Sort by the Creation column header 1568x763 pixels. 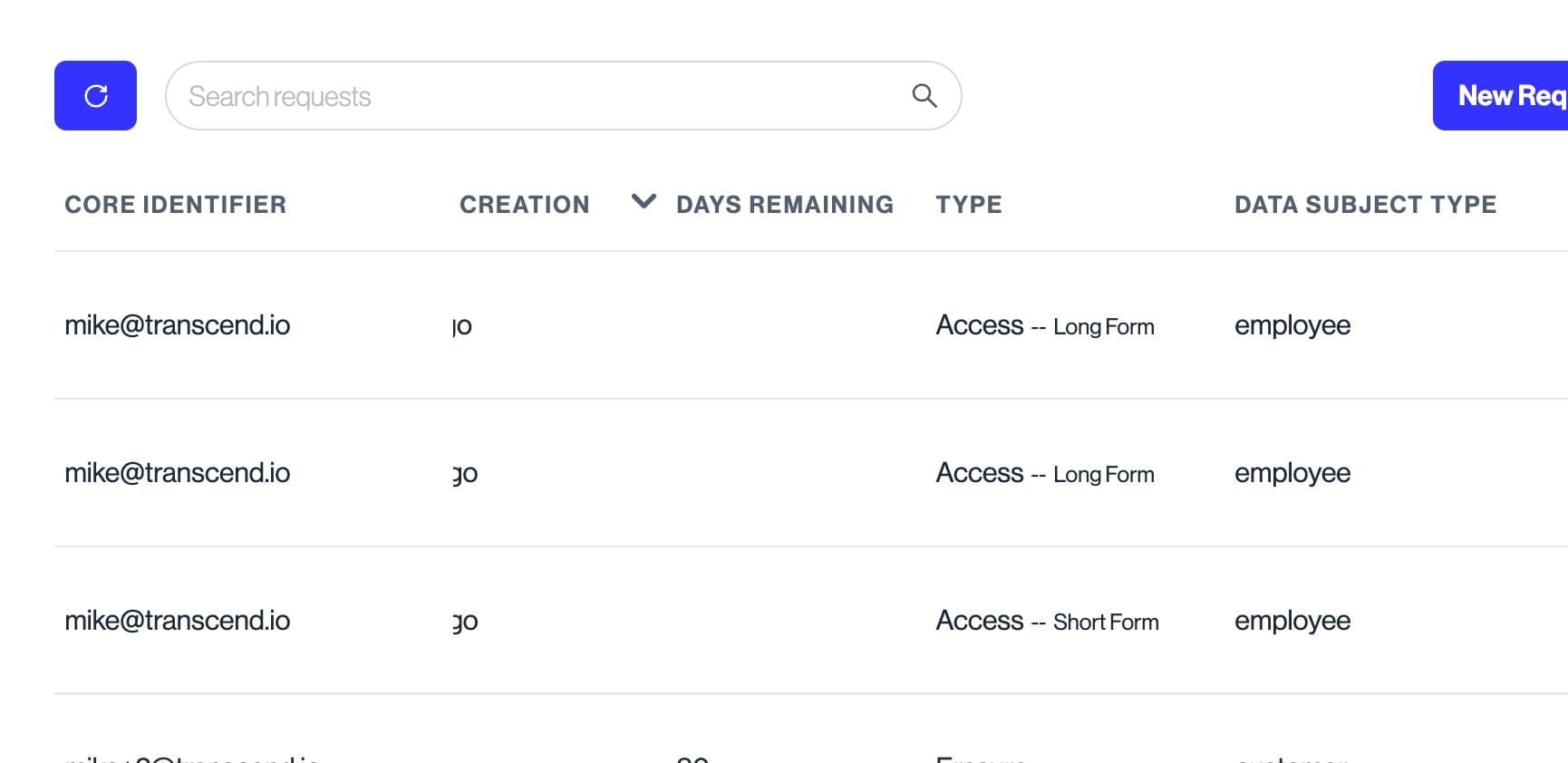click(x=524, y=205)
